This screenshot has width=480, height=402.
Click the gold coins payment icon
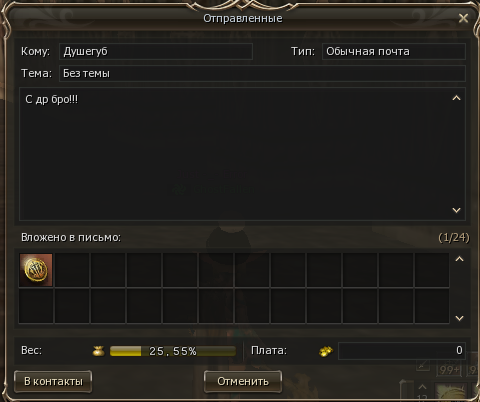(x=326, y=351)
